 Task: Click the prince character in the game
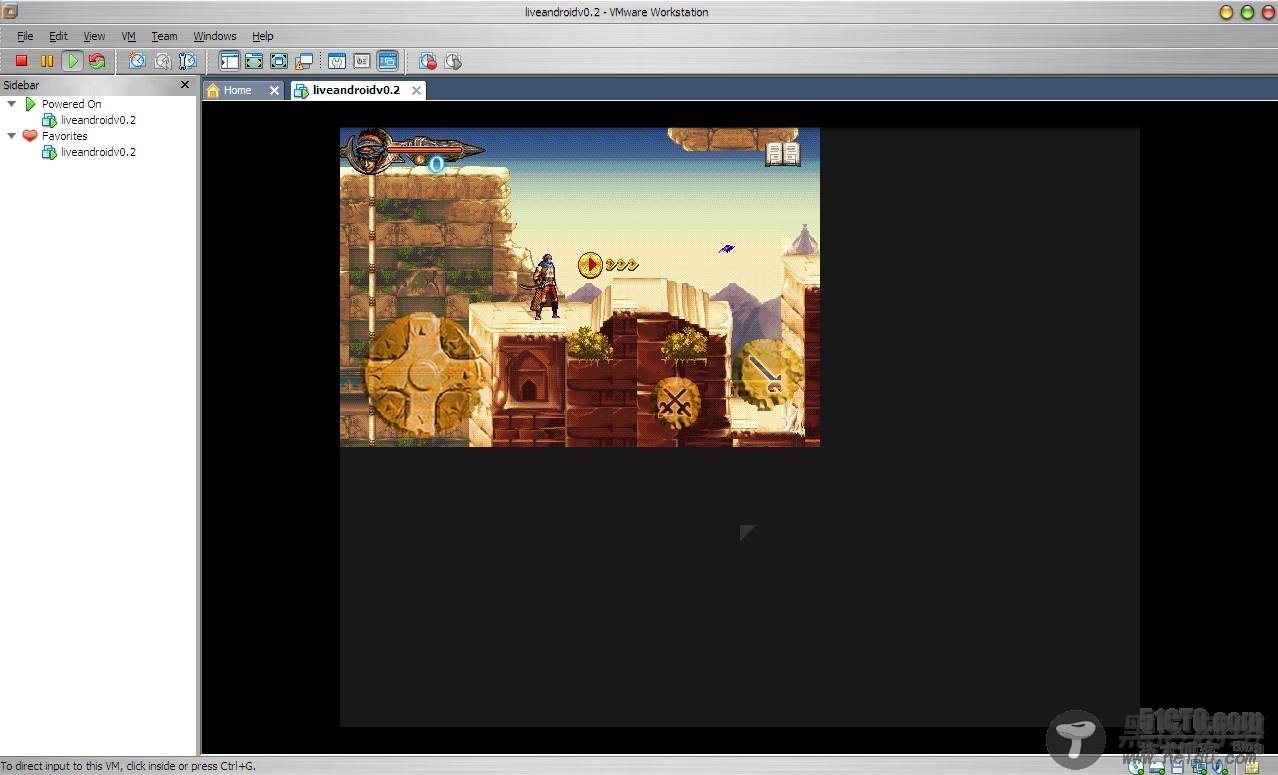tap(545, 287)
